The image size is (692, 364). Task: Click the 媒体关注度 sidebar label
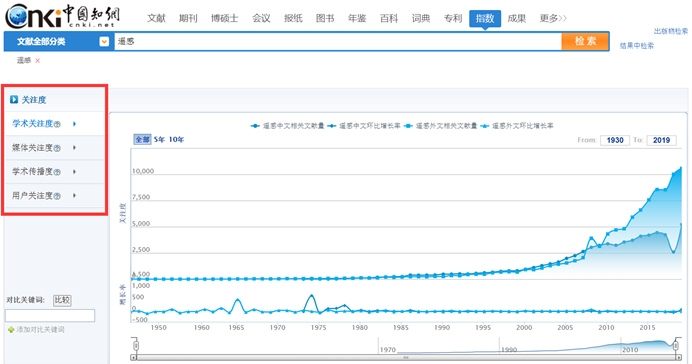pos(33,148)
